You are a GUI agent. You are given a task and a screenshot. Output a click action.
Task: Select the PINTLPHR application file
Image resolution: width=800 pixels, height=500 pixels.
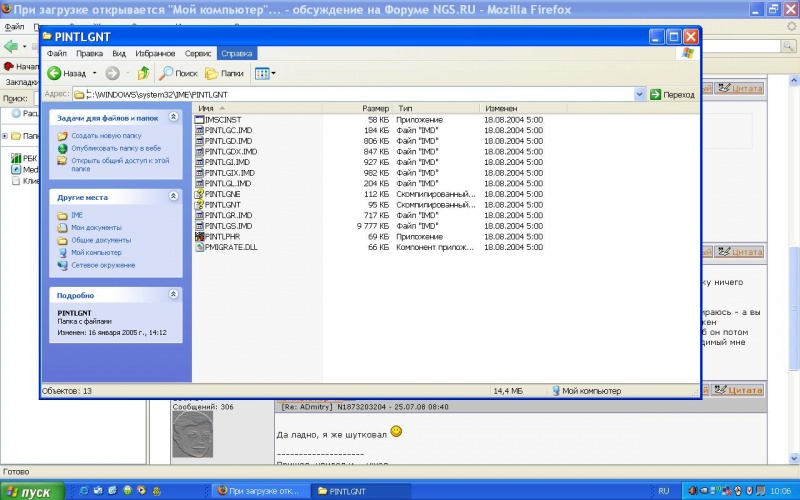tap(220, 236)
